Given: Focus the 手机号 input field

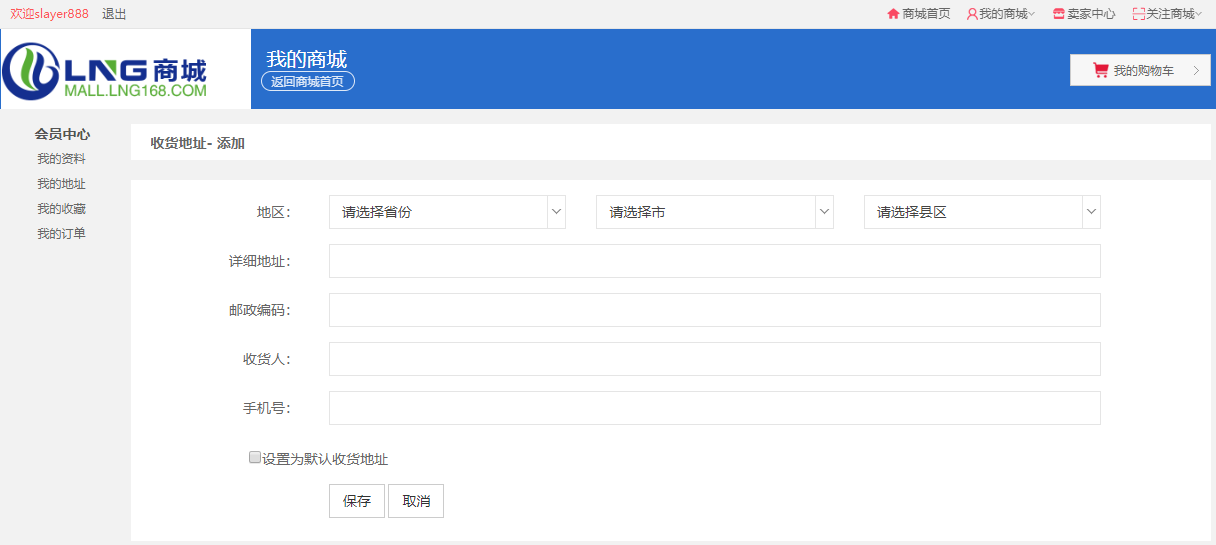Looking at the screenshot, I should [x=714, y=408].
